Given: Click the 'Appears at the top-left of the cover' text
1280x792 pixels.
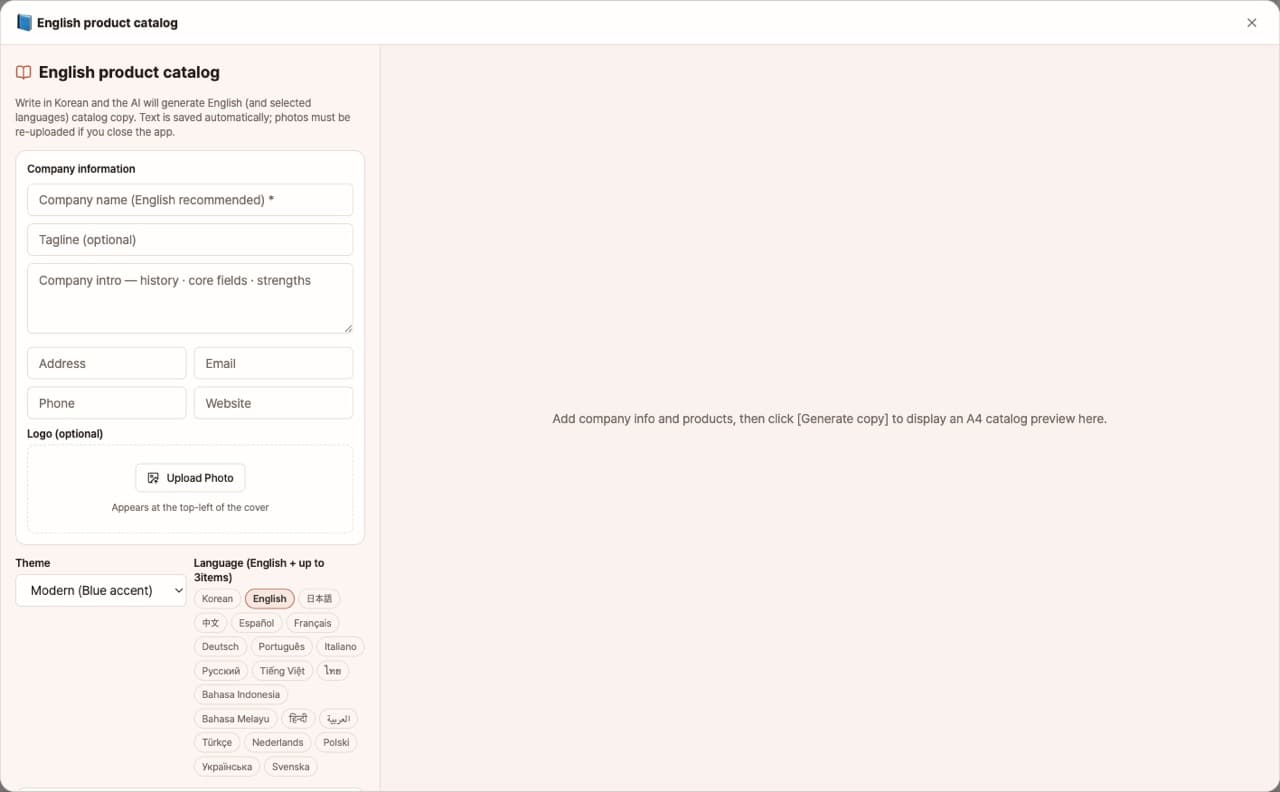Looking at the screenshot, I should coord(190,508).
